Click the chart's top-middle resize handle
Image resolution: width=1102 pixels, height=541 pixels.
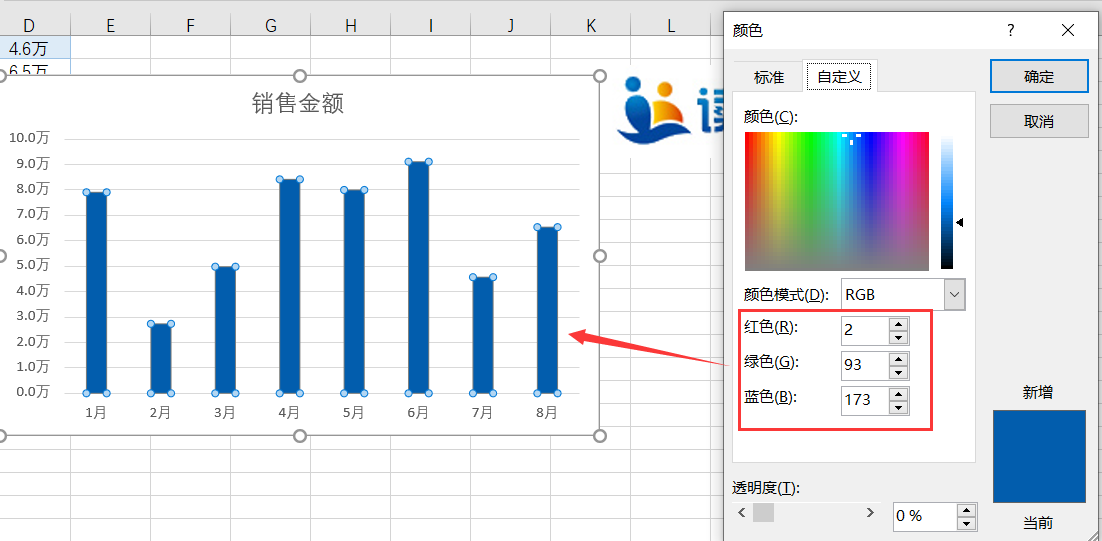(299, 76)
